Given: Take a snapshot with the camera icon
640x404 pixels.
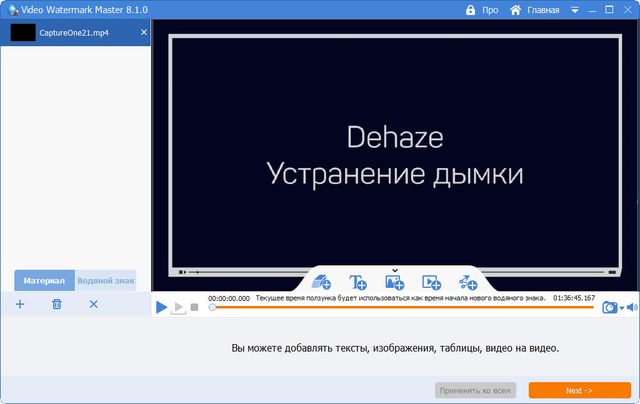Looking at the screenshot, I should coord(609,308).
